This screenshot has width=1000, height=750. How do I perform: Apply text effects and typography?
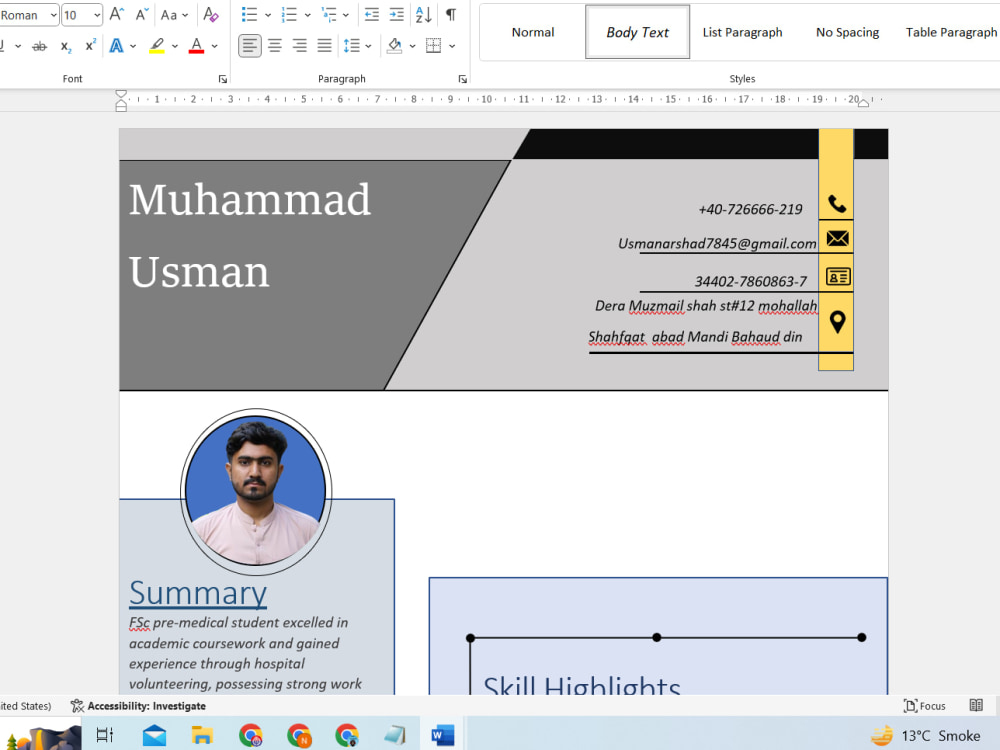coord(117,46)
